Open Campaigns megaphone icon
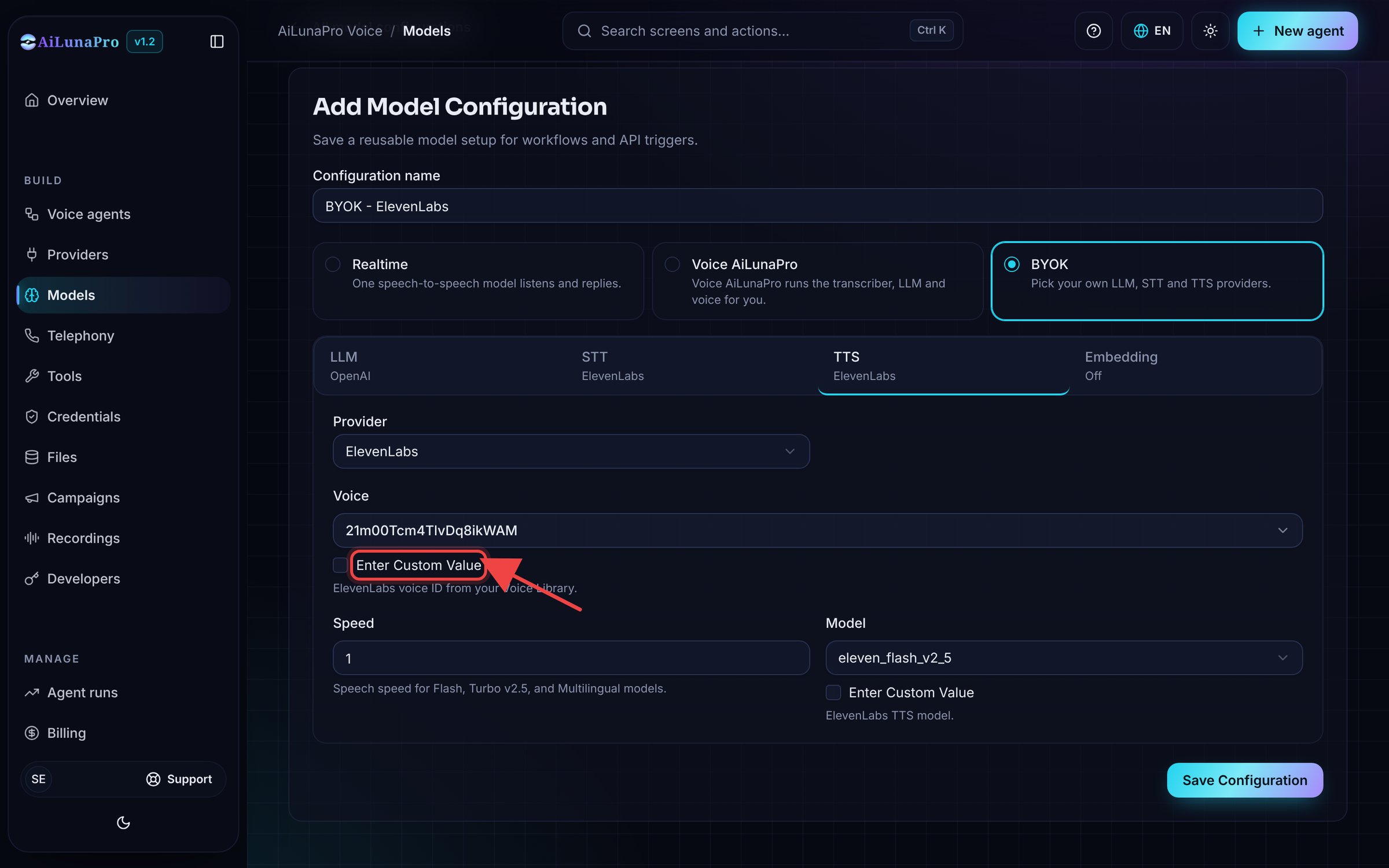1389x868 pixels. tap(32, 498)
